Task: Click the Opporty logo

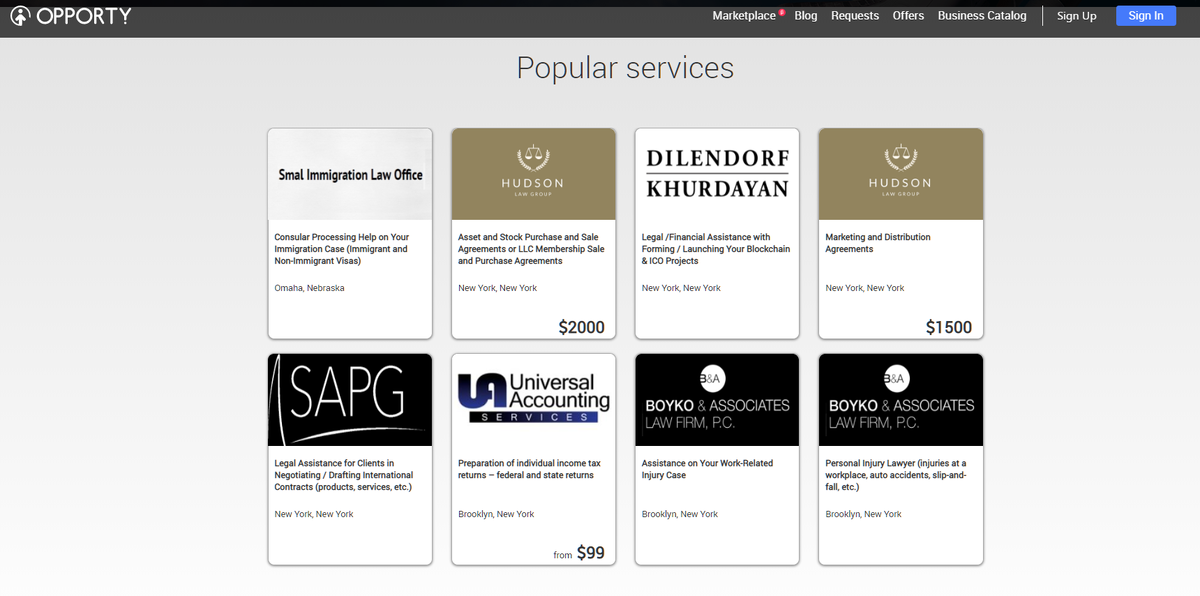Action: pos(71,16)
